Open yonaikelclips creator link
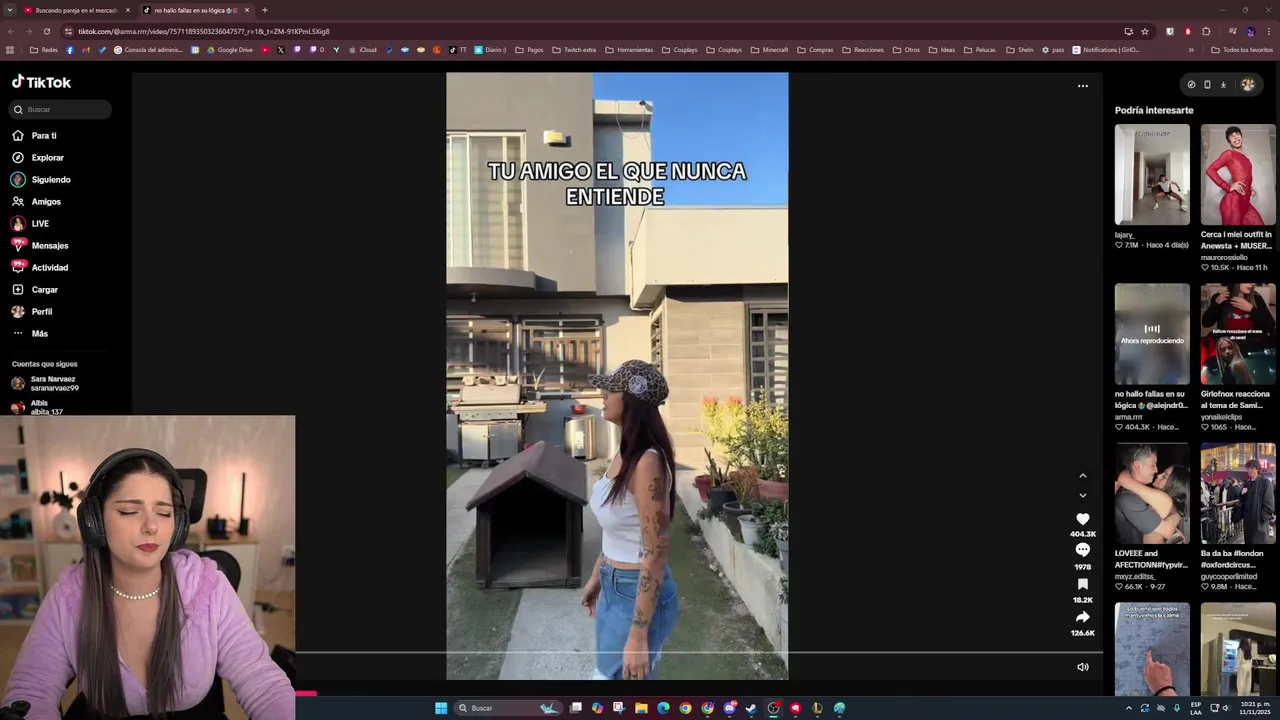The height and width of the screenshot is (720, 1280). click(1221, 417)
